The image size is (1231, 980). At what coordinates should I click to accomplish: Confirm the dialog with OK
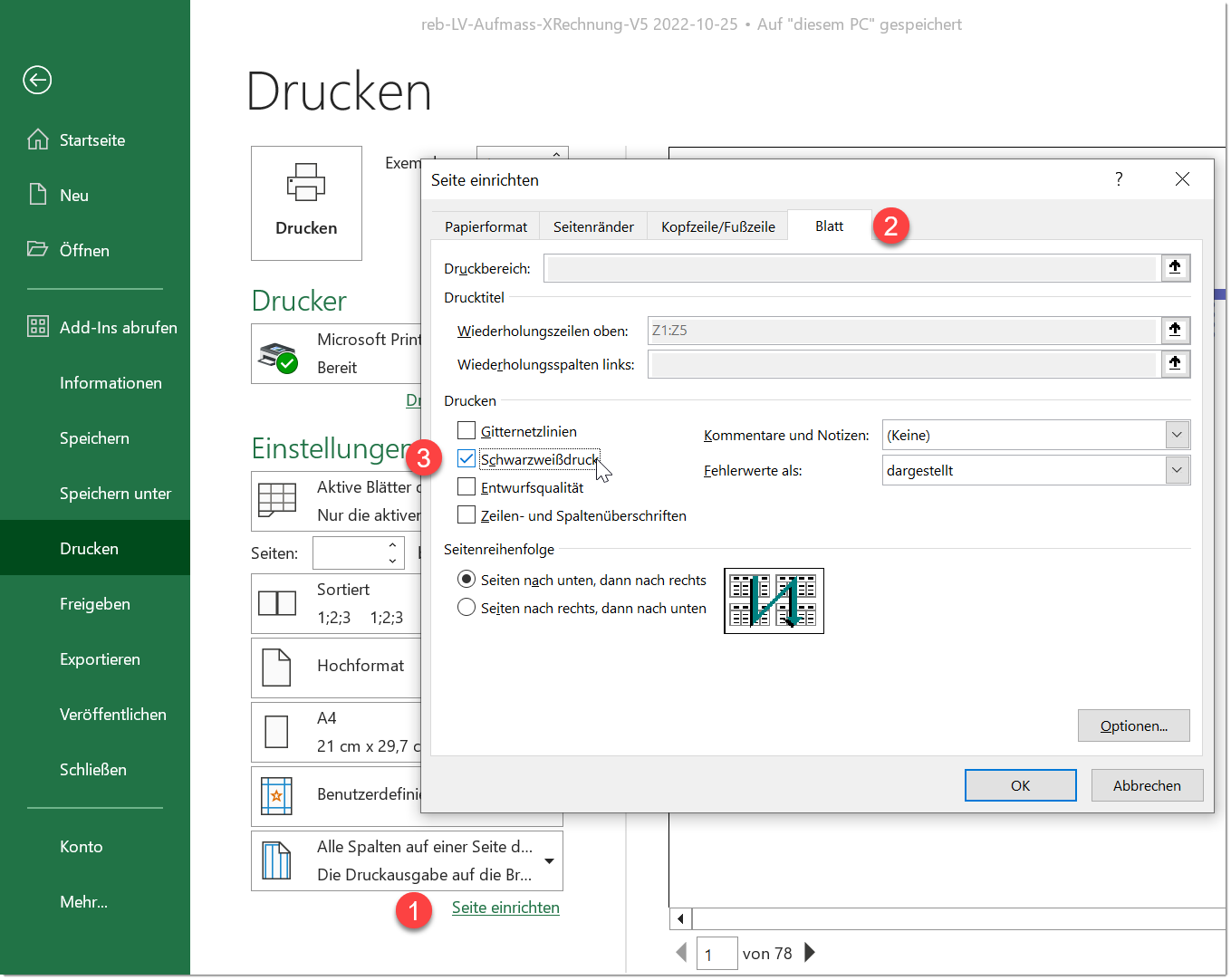click(1020, 785)
